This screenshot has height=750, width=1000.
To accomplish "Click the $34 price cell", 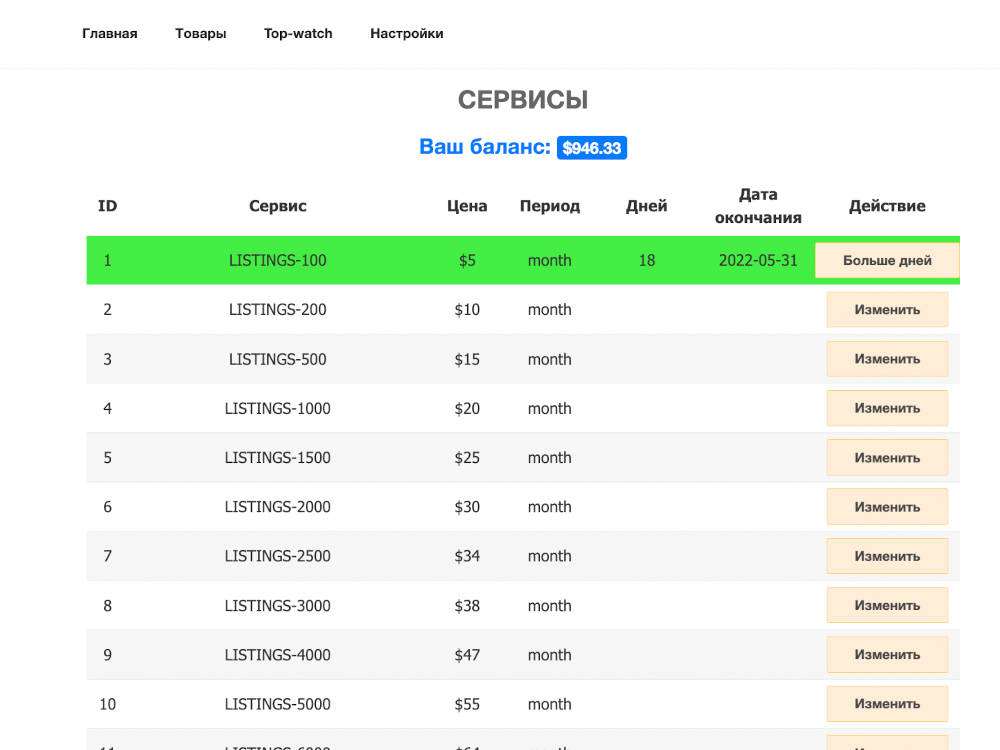I will pos(467,556).
